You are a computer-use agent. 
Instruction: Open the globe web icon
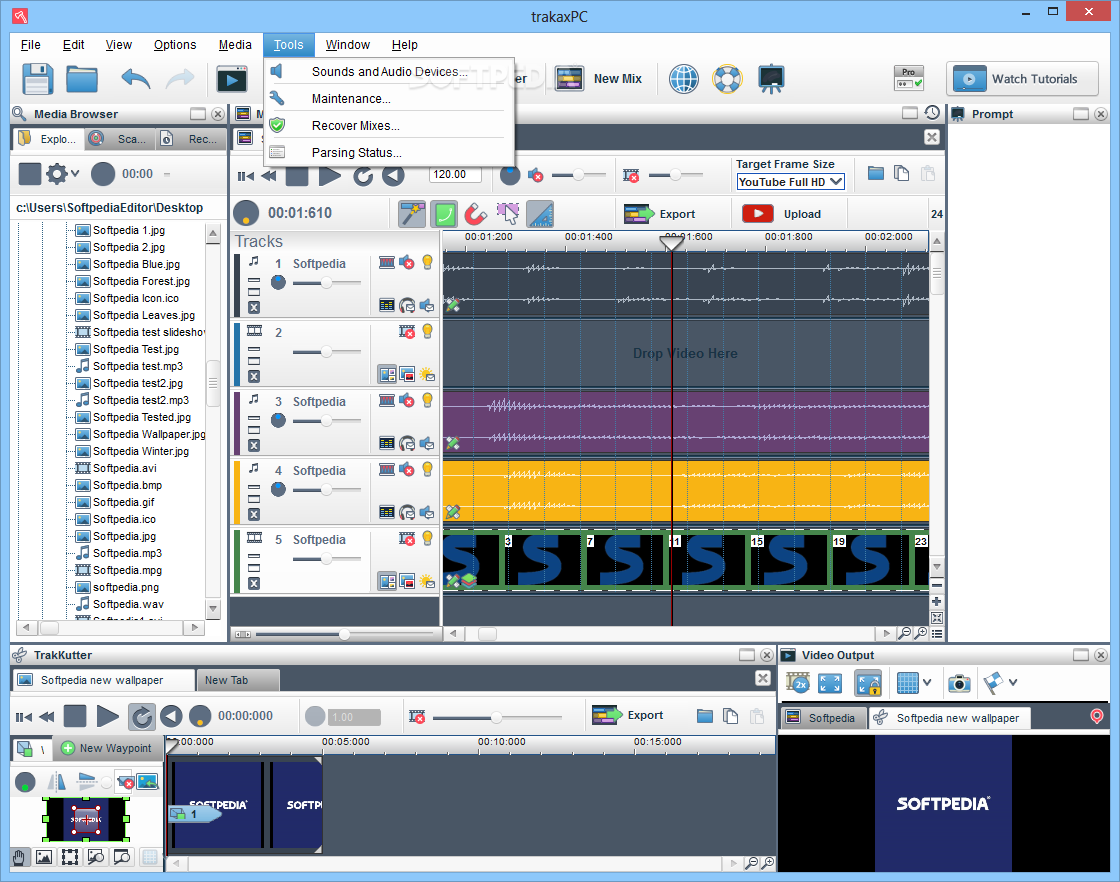point(684,79)
